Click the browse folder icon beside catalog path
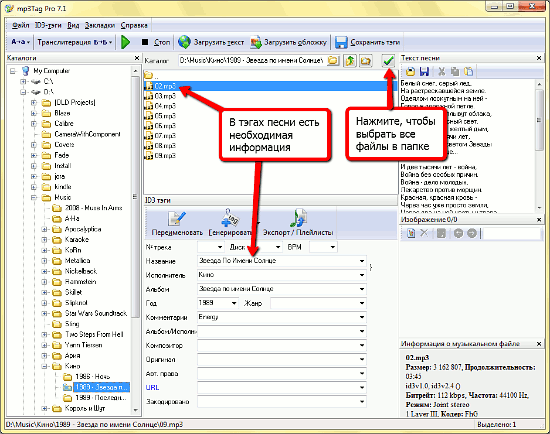Screen dimensions: 550x434 [x=333, y=61]
